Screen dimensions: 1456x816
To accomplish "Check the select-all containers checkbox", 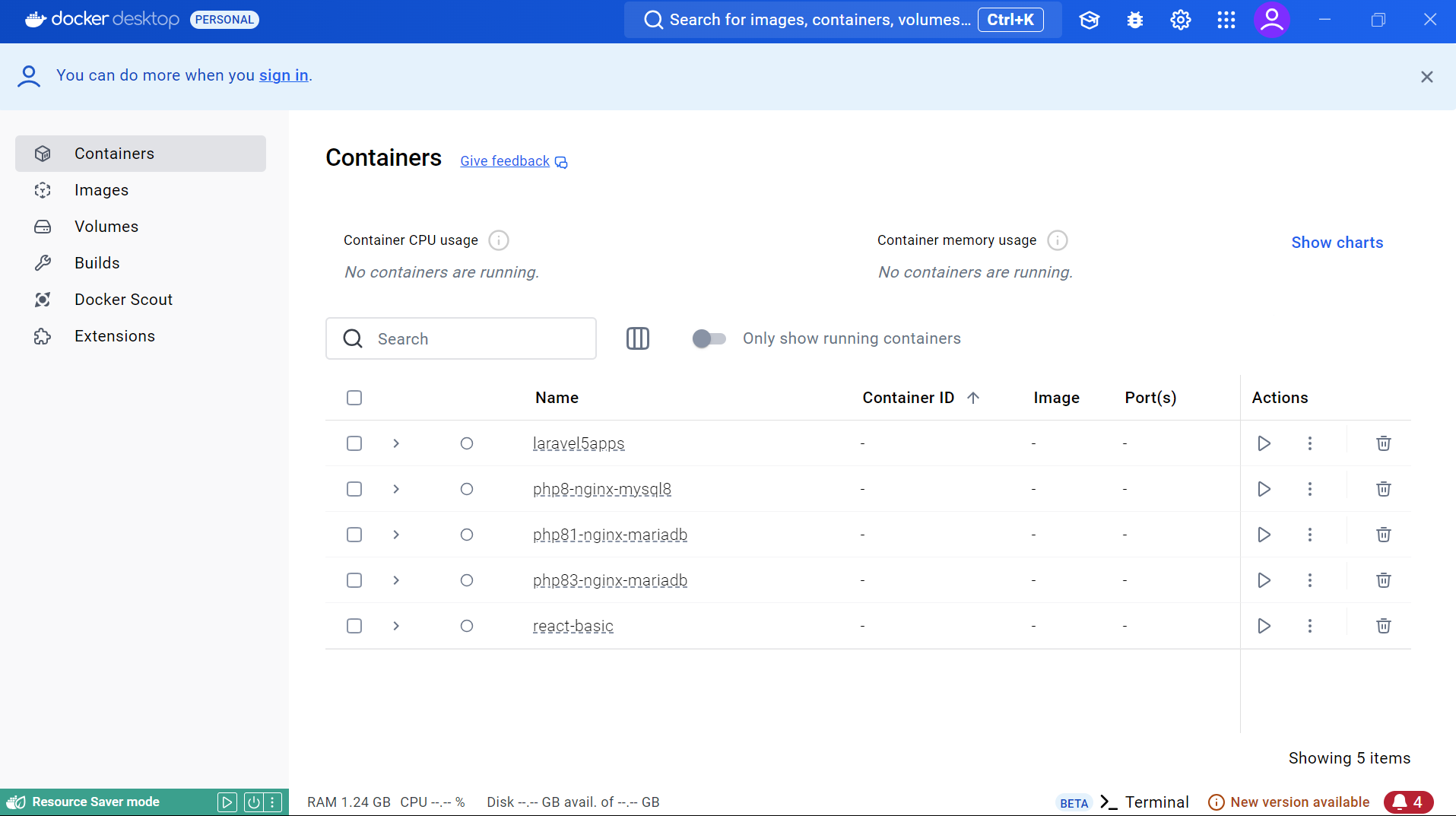I will click(x=354, y=398).
